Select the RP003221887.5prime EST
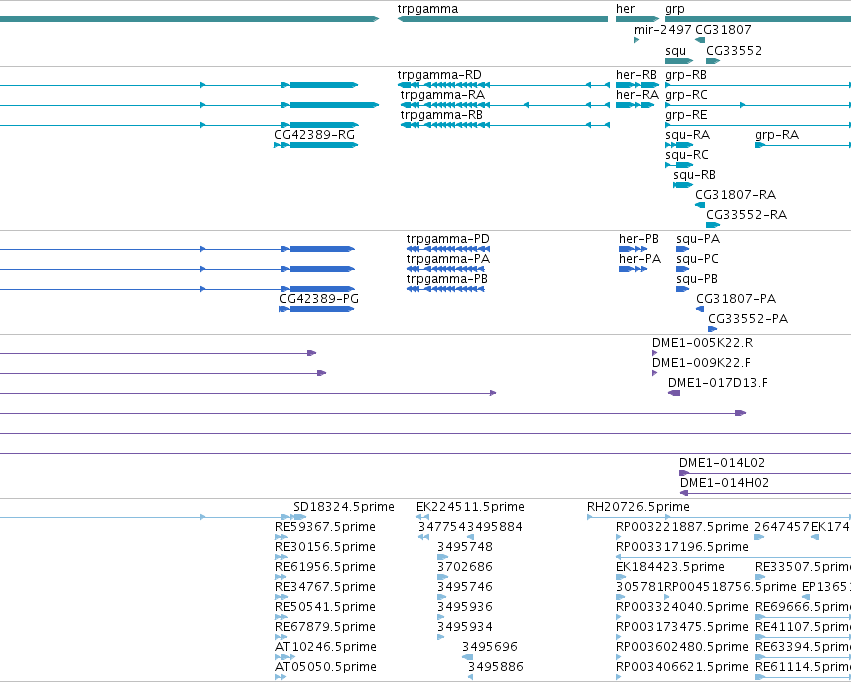This screenshot has height=682, width=851. tap(619, 537)
